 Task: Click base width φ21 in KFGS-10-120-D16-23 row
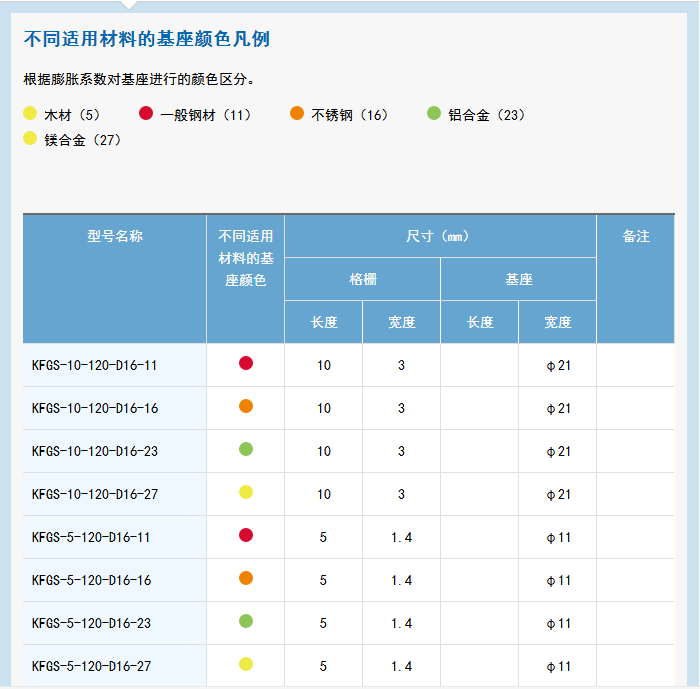coord(558,451)
